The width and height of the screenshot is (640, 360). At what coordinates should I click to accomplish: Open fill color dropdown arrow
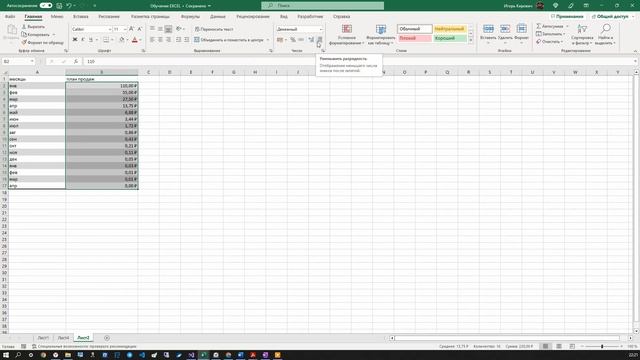click(127, 40)
